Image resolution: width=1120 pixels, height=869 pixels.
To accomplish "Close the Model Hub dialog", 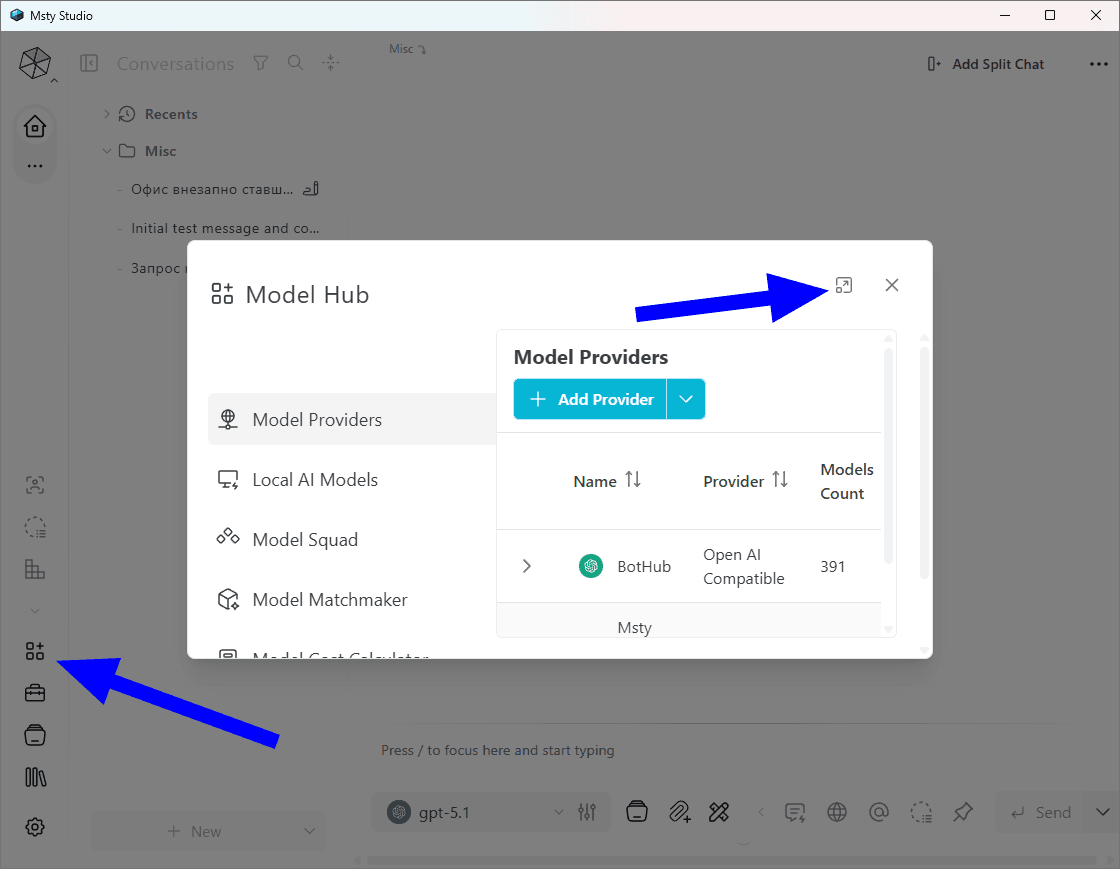I will [891, 286].
